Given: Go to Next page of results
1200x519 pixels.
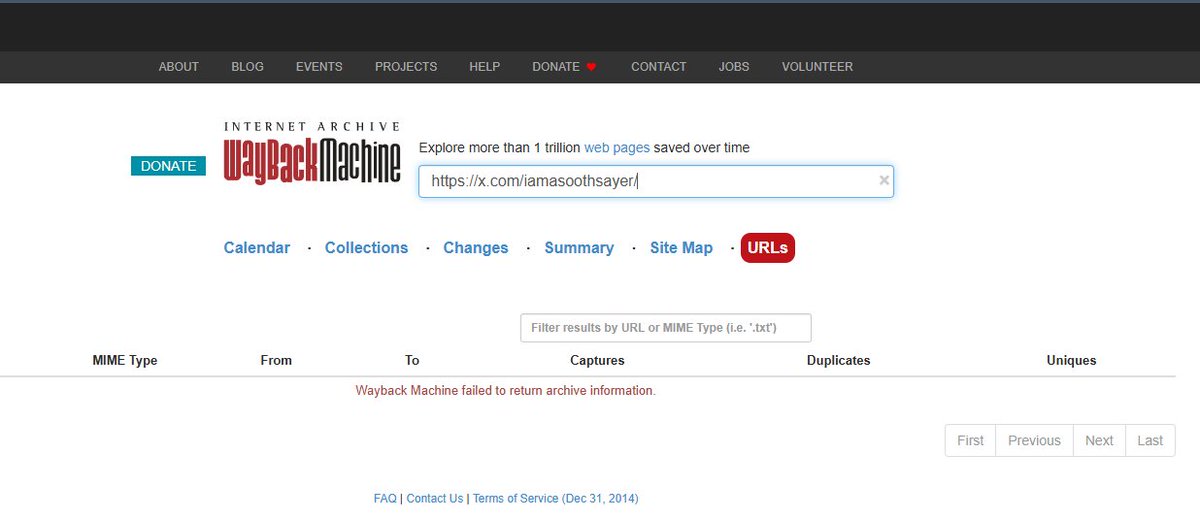Looking at the screenshot, I should 1099,440.
